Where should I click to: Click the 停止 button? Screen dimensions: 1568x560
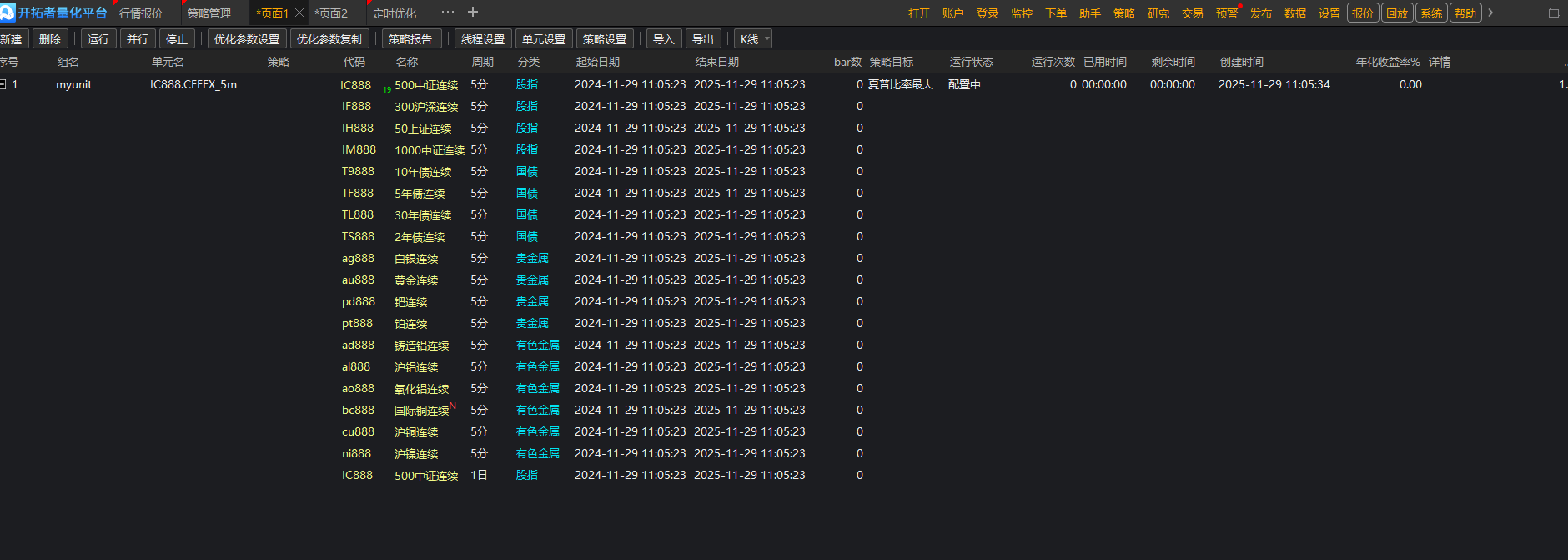177,39
